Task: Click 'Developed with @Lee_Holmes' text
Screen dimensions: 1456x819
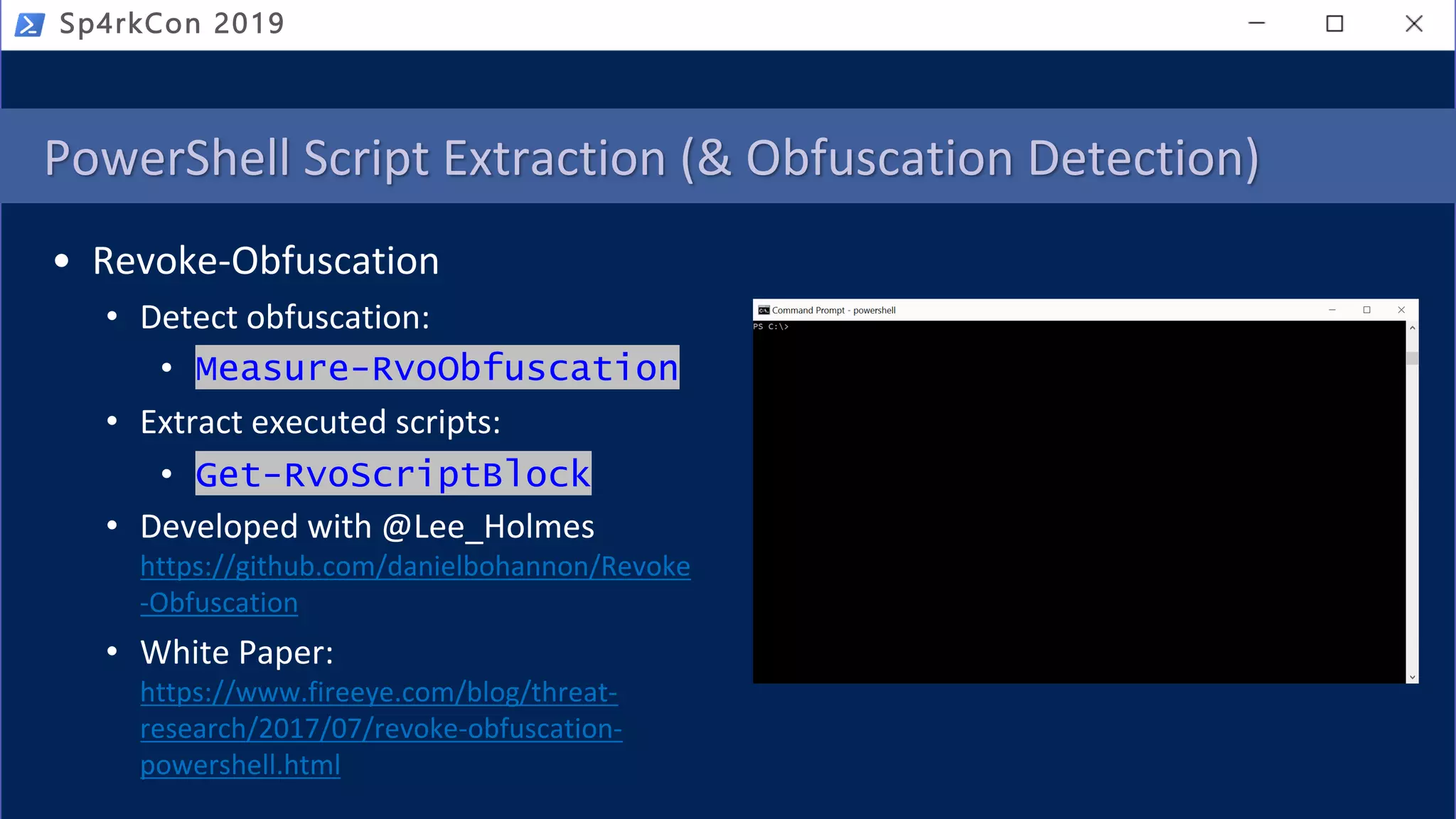Action: click(368, 527)
